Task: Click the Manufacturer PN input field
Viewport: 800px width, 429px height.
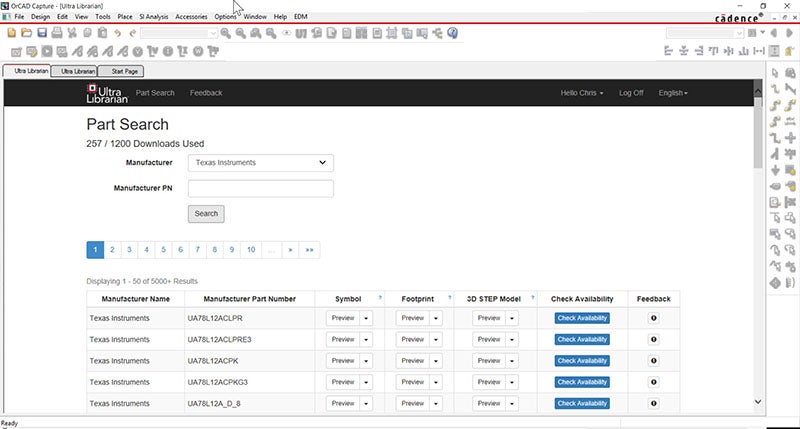Action: tap(261, 189)
